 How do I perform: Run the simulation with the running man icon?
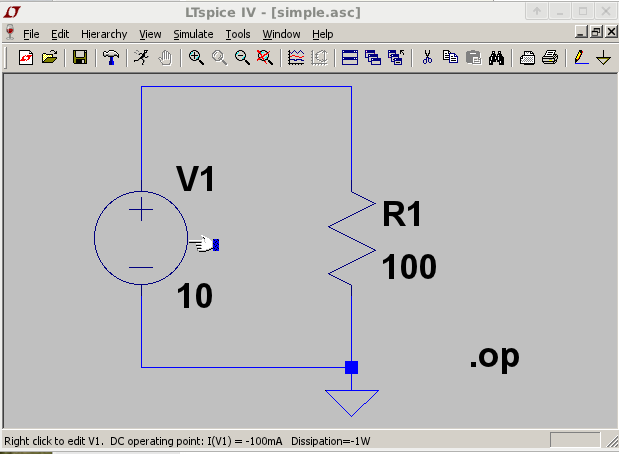141,58
